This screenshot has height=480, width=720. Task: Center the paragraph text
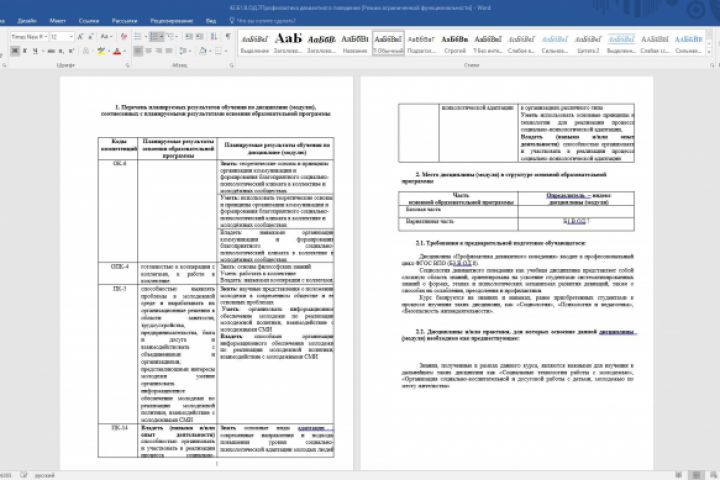tap(148, 51)
